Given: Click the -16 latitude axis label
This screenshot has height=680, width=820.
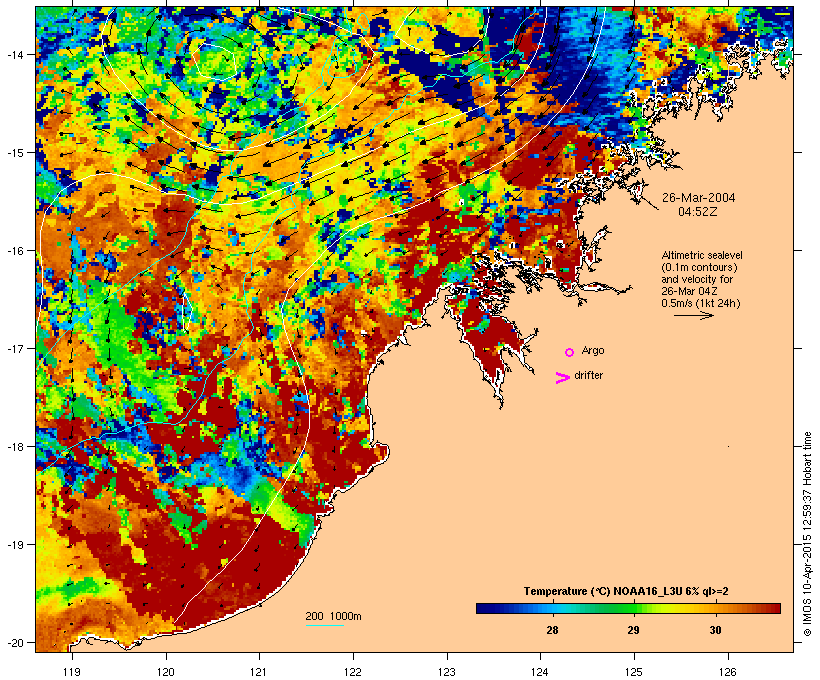Looking at the screenshot, I should coord(15,251).
